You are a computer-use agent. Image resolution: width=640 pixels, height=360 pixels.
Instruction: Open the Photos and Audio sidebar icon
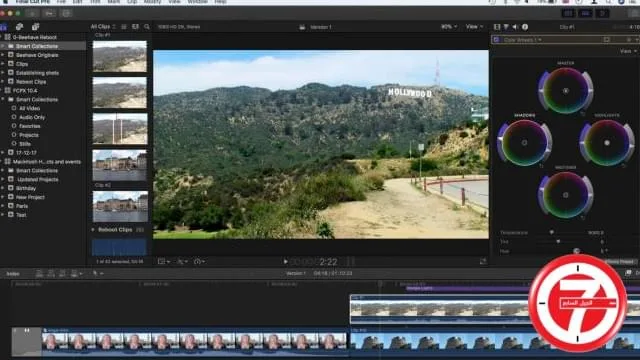(19, 27)
